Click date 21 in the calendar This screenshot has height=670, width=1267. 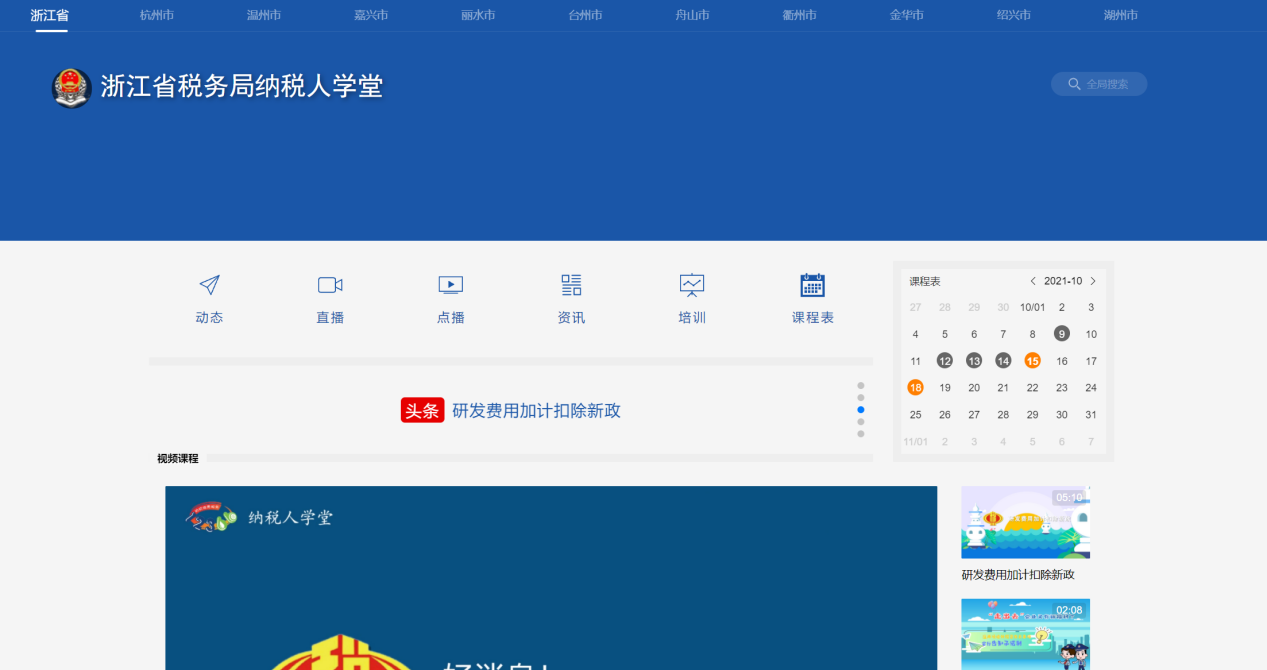[x=1003, y=387]
